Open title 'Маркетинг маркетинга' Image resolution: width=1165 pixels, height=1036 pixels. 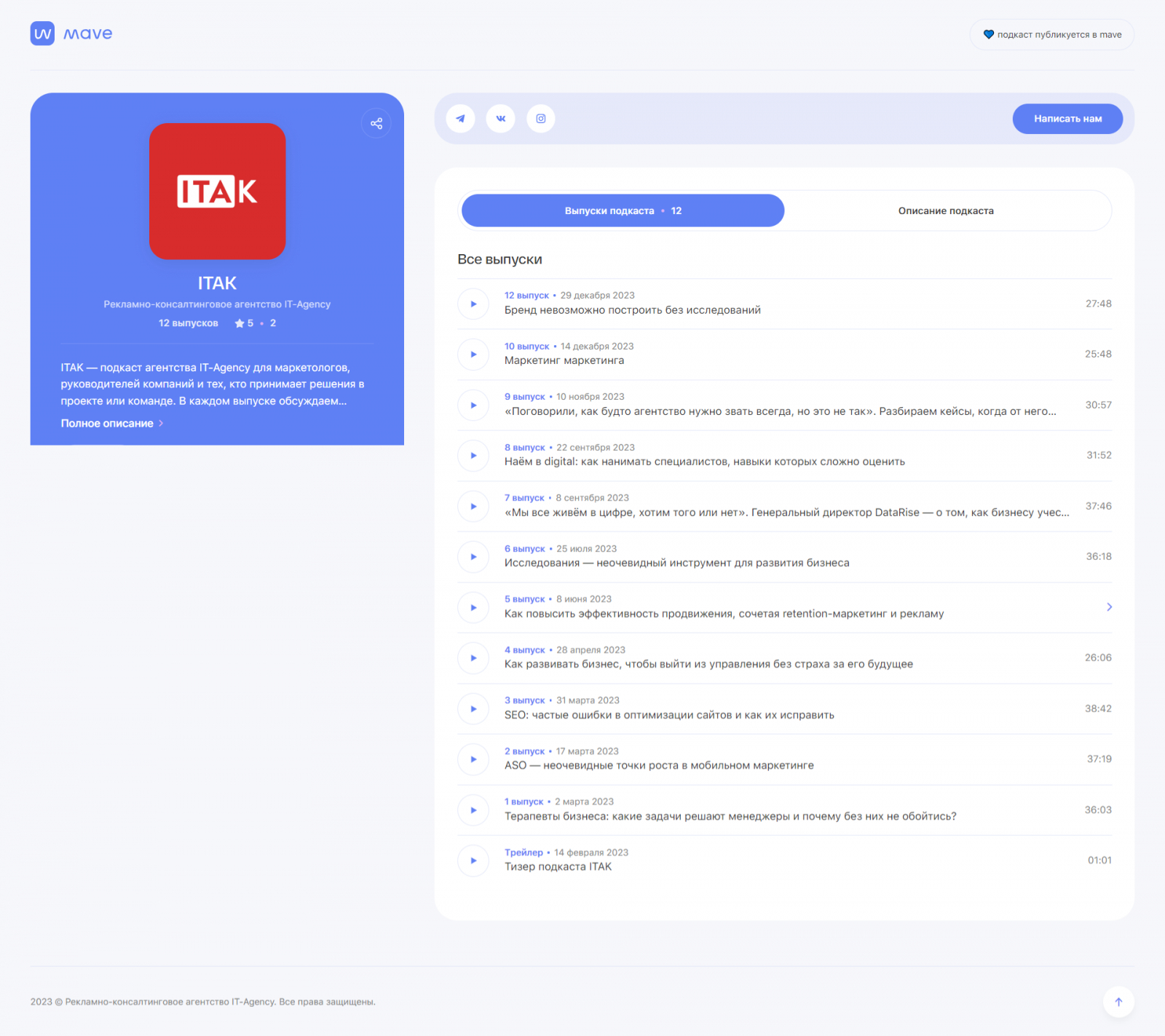(564, 360)
